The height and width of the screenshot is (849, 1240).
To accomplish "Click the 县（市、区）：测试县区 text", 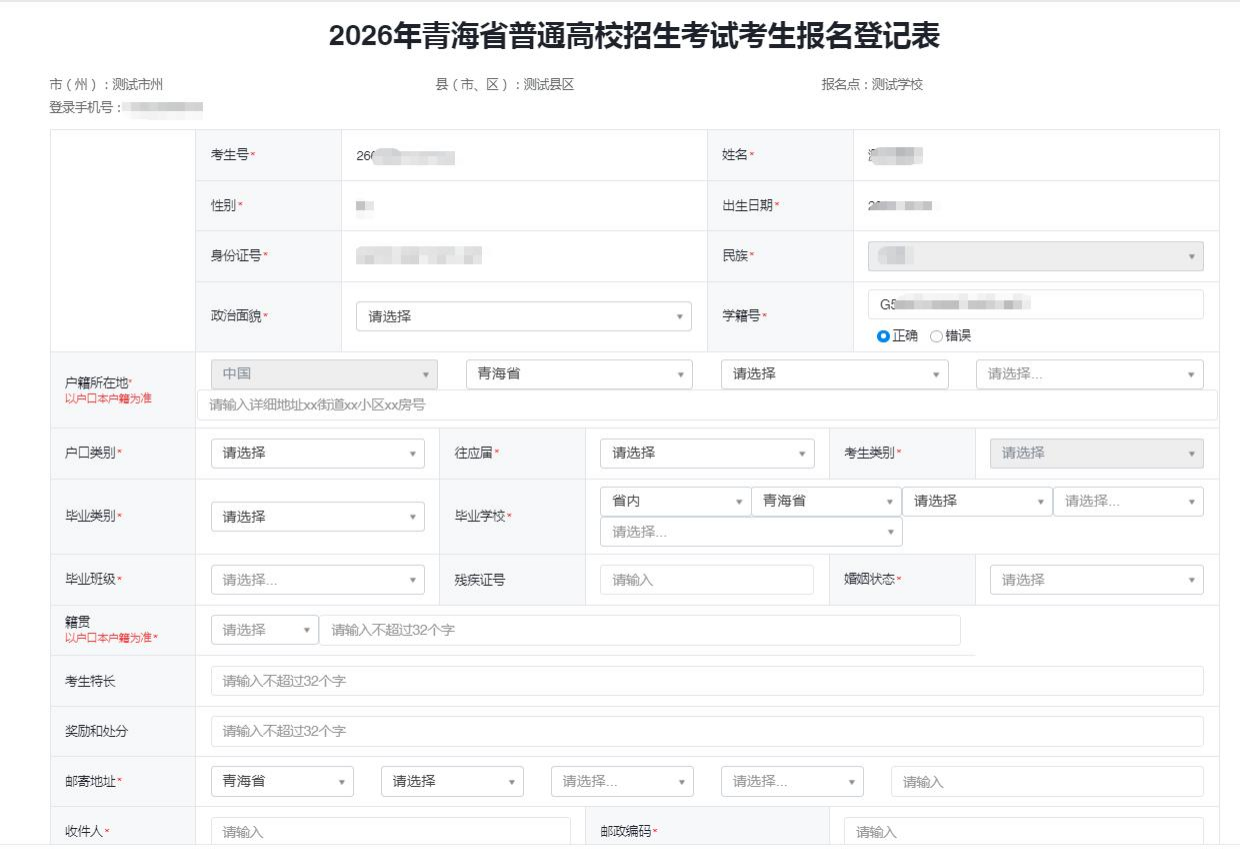I will pyautogui.click(x=504, y=85).
